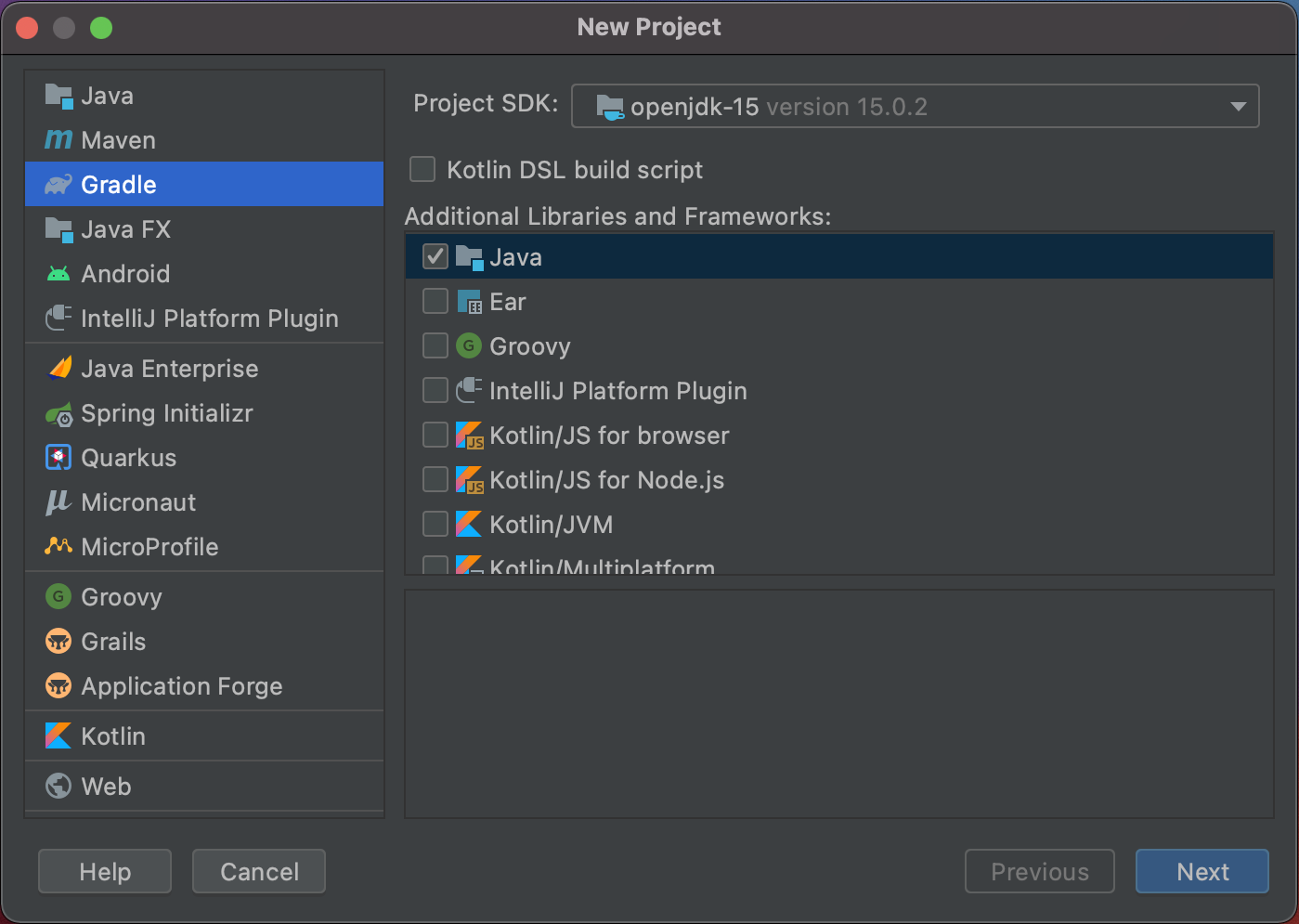Click the Grails icon in sidebar
Viewport: 1299px width, 924px height.
click(58, 642)
